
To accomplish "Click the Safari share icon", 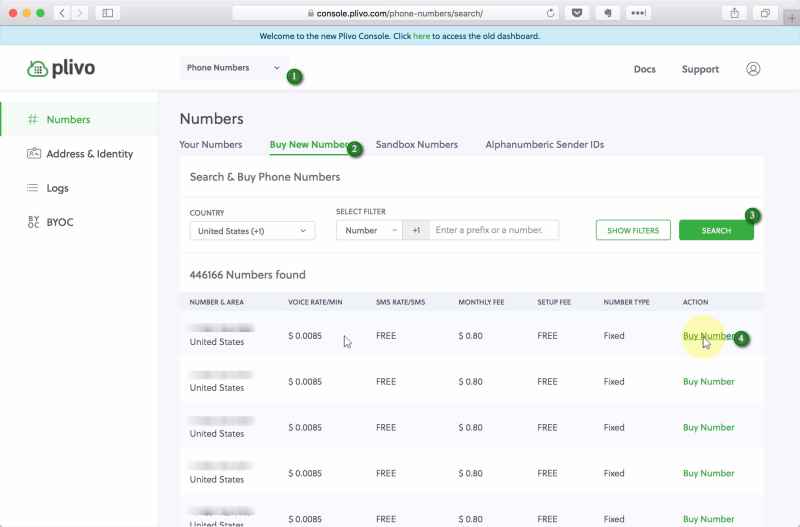I will pyautogui.click(x=734, y=13).
